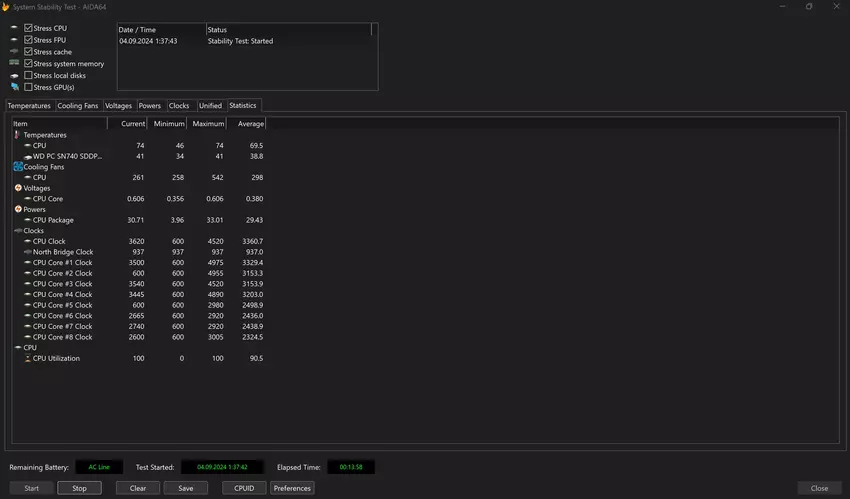
Task: Click the AIDA64 flame icon in title bar
Action: (x=6, y=6)
